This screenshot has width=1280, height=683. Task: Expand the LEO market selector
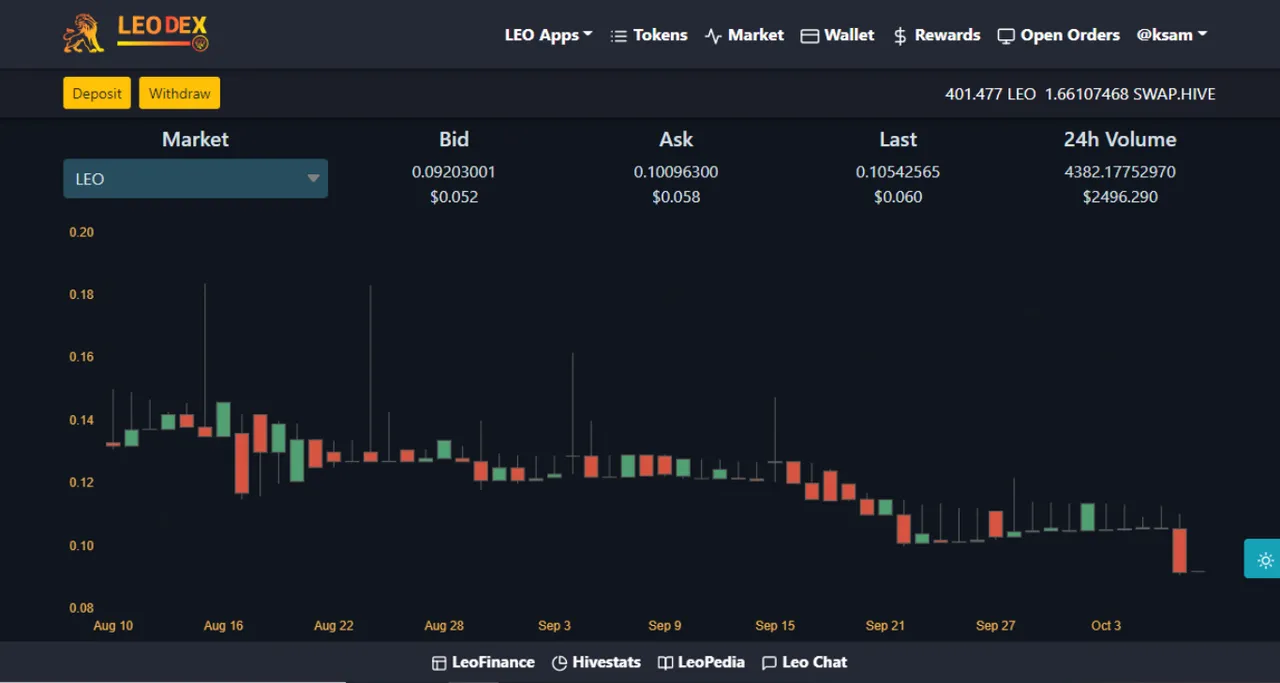(195, 179)
